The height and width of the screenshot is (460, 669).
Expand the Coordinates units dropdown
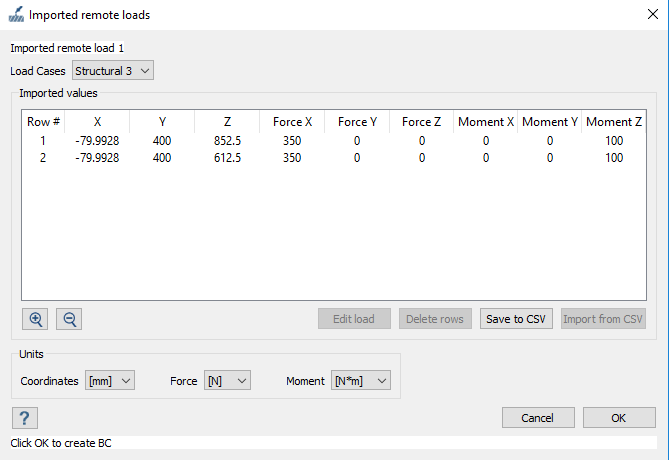[x=109, y=381]
